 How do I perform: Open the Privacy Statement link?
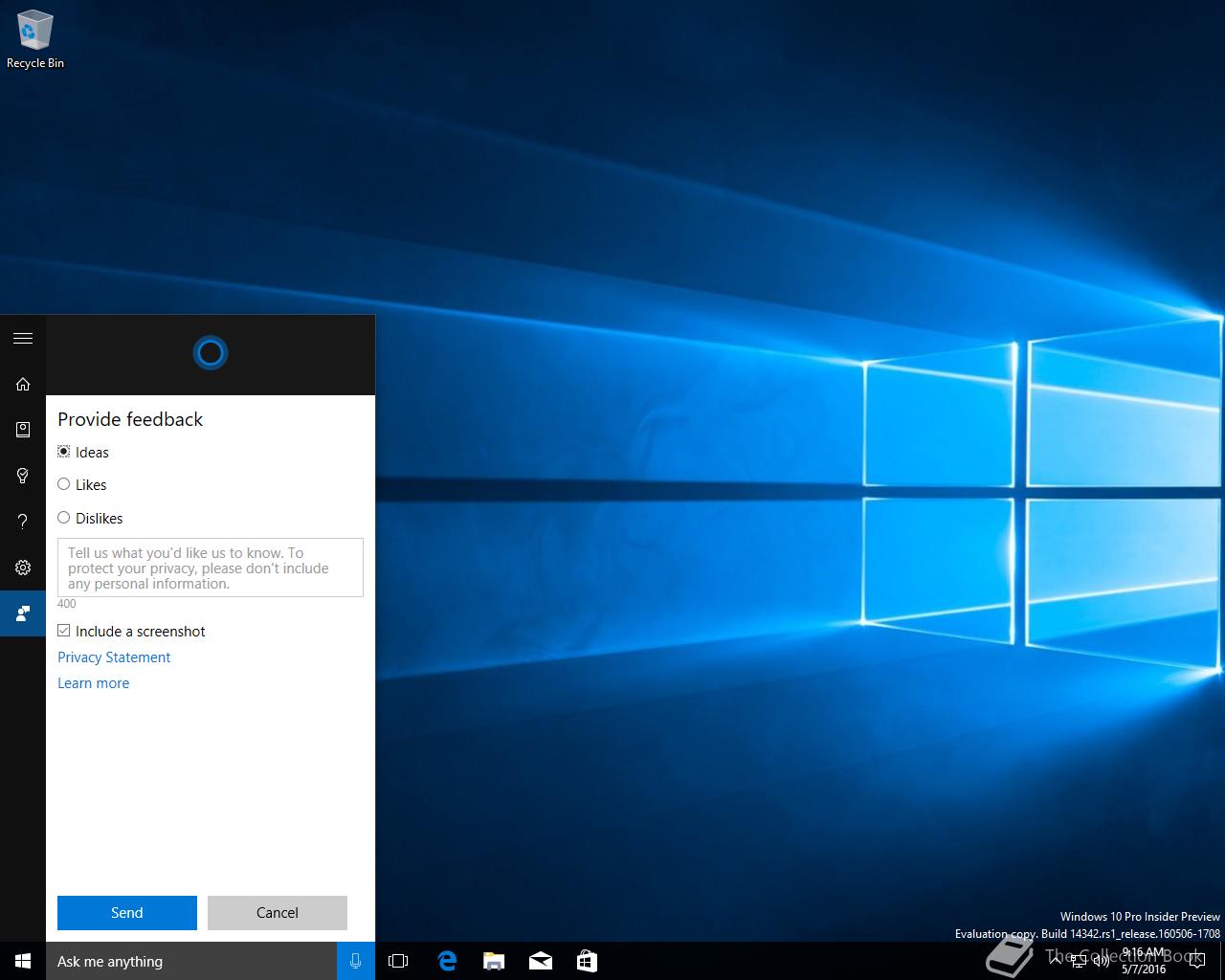click(x=114, y=657)
